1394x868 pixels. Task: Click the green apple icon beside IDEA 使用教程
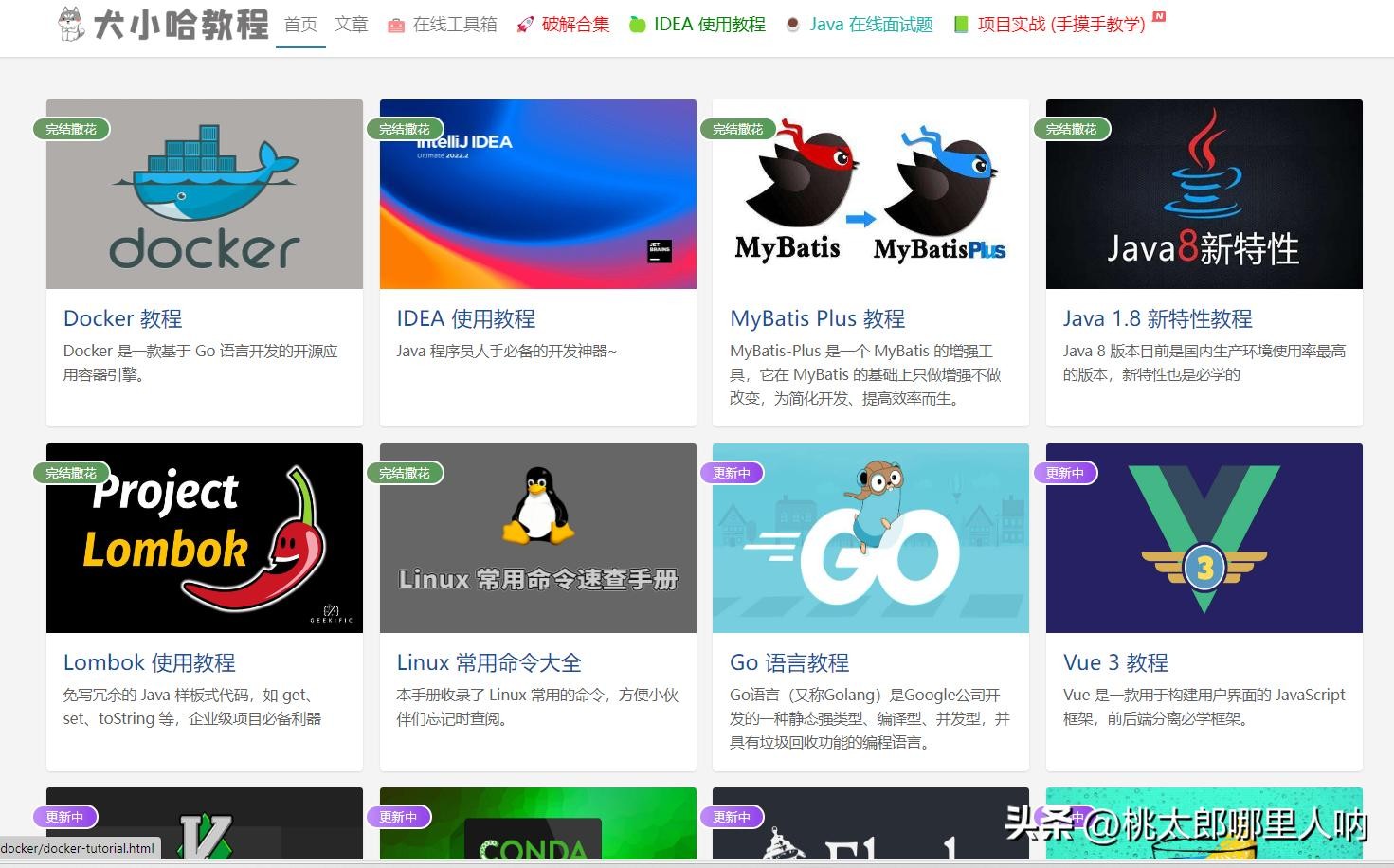click(638, 25)
